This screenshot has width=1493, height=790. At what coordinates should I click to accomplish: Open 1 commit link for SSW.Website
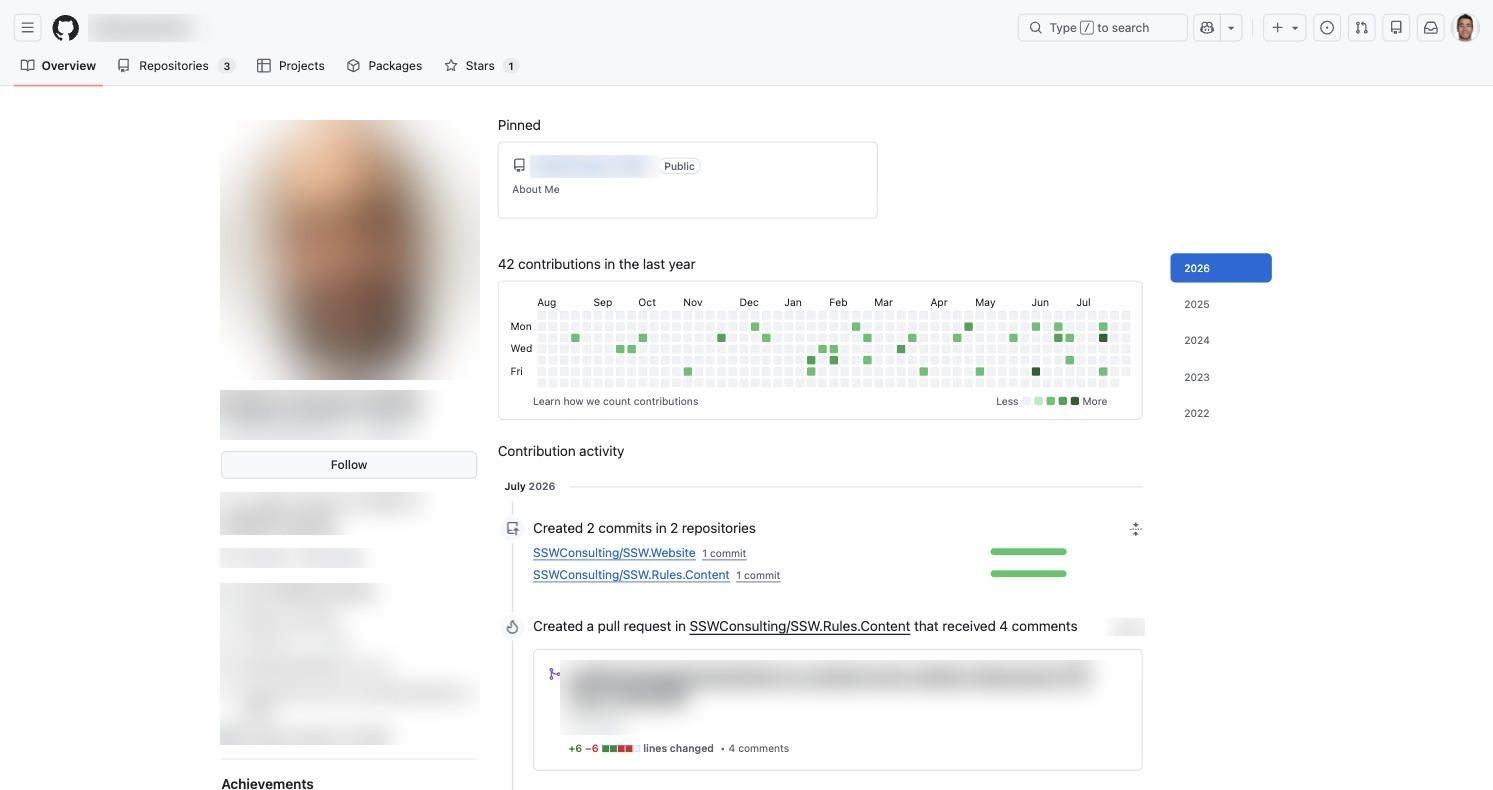click(724, 553)
